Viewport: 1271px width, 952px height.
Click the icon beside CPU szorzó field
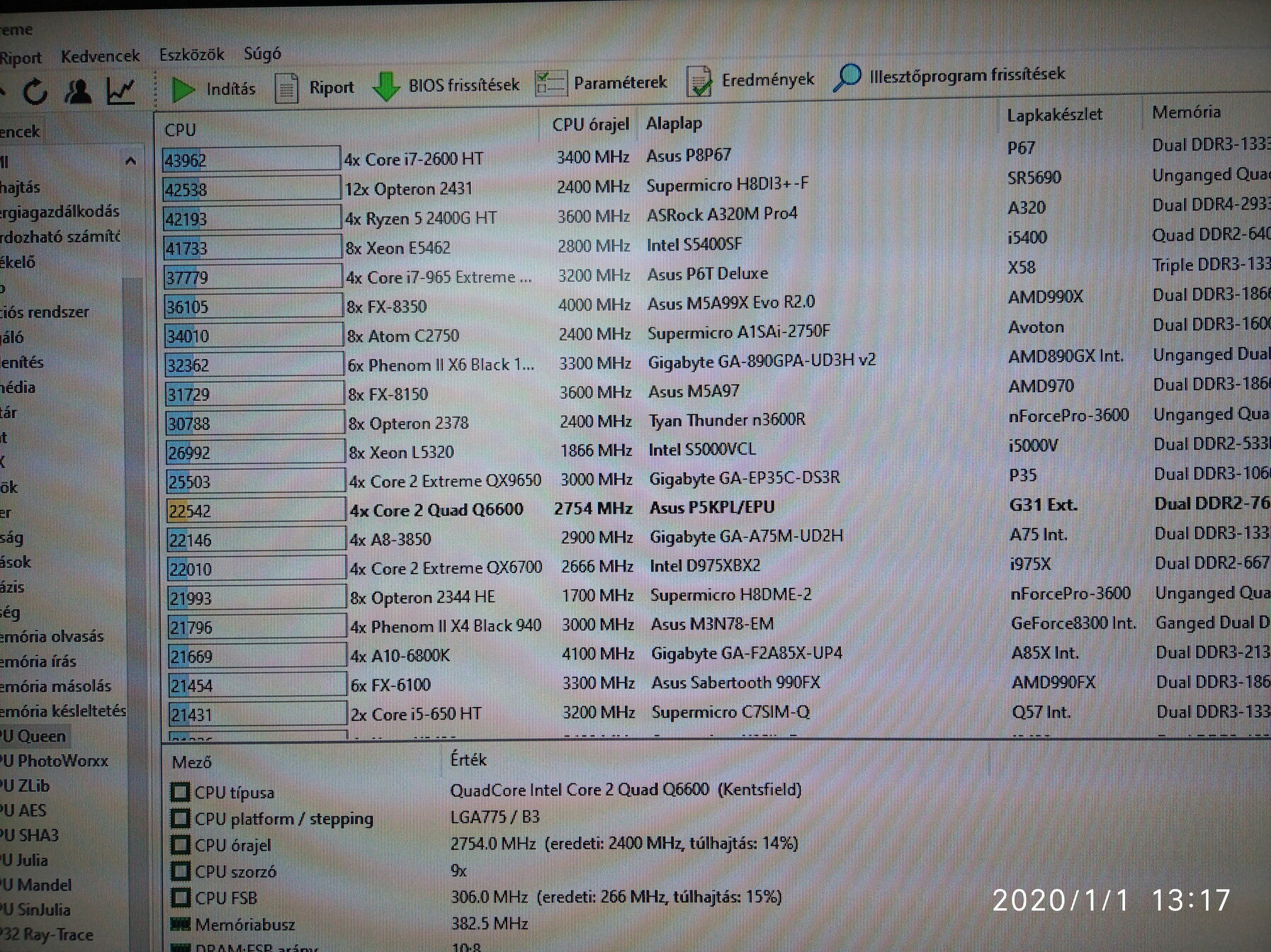coord(181,871)
